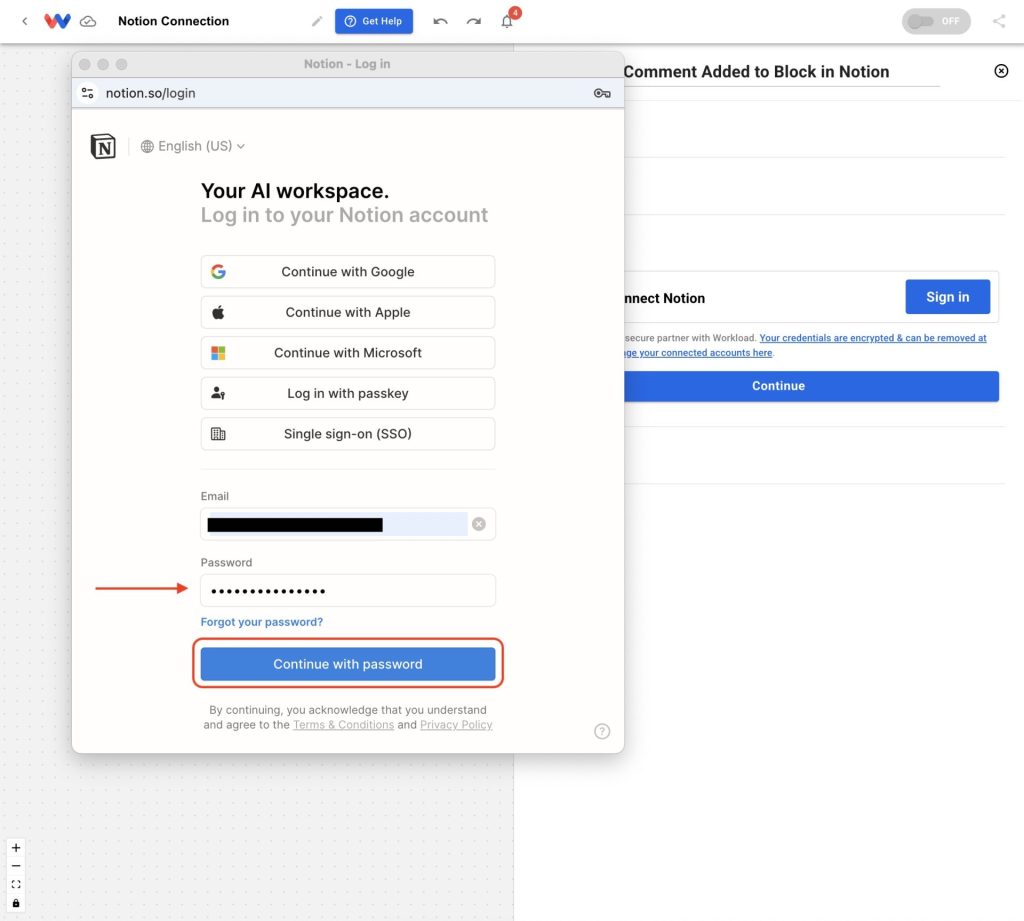Screen dimensions: 1024x921
Task: Undo the last action
Action: point(440,21)
